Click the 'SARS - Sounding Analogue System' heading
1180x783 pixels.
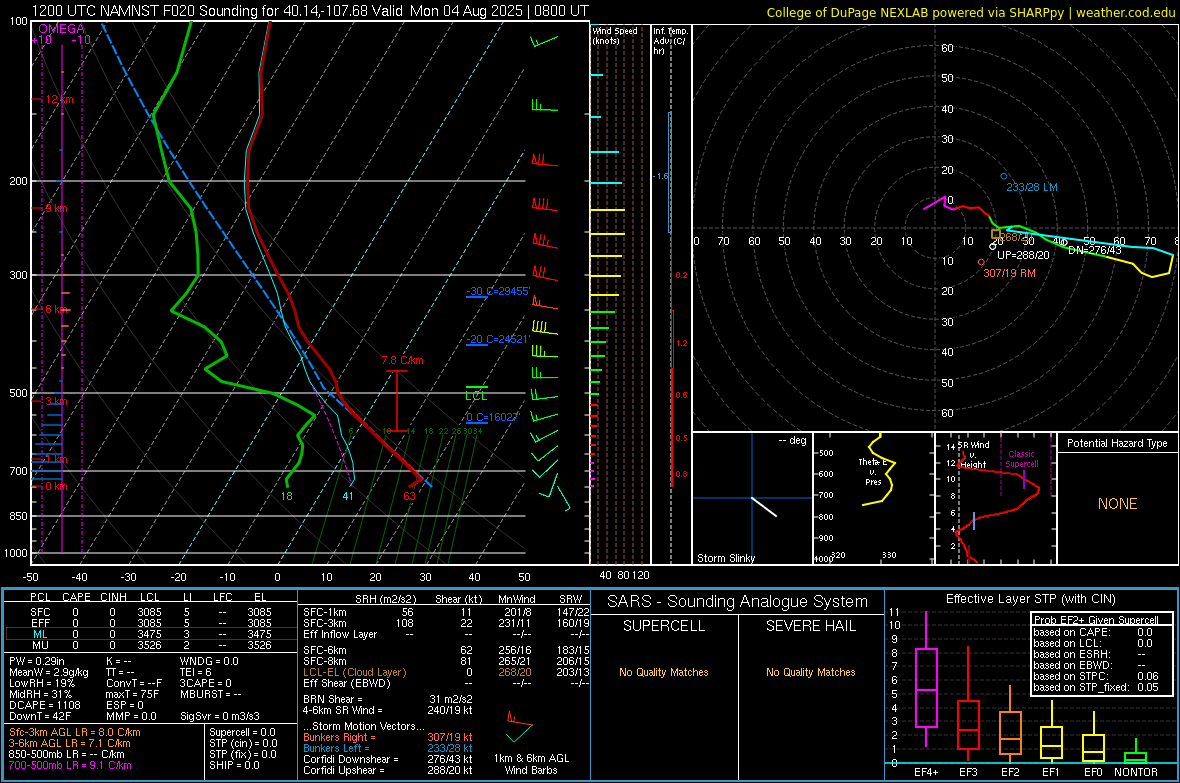[738, 602]
